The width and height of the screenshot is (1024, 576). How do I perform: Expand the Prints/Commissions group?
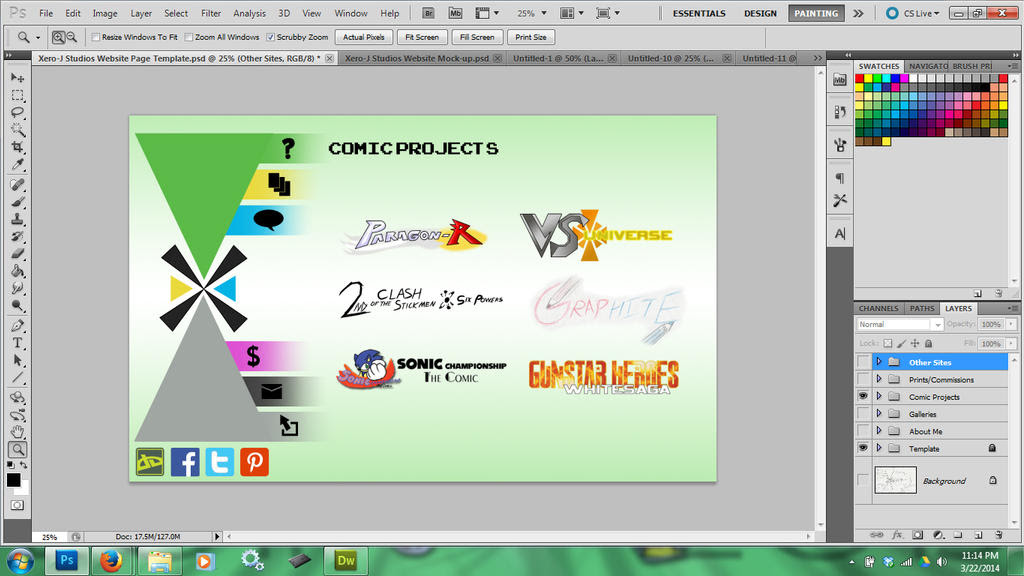click(879, 379)
